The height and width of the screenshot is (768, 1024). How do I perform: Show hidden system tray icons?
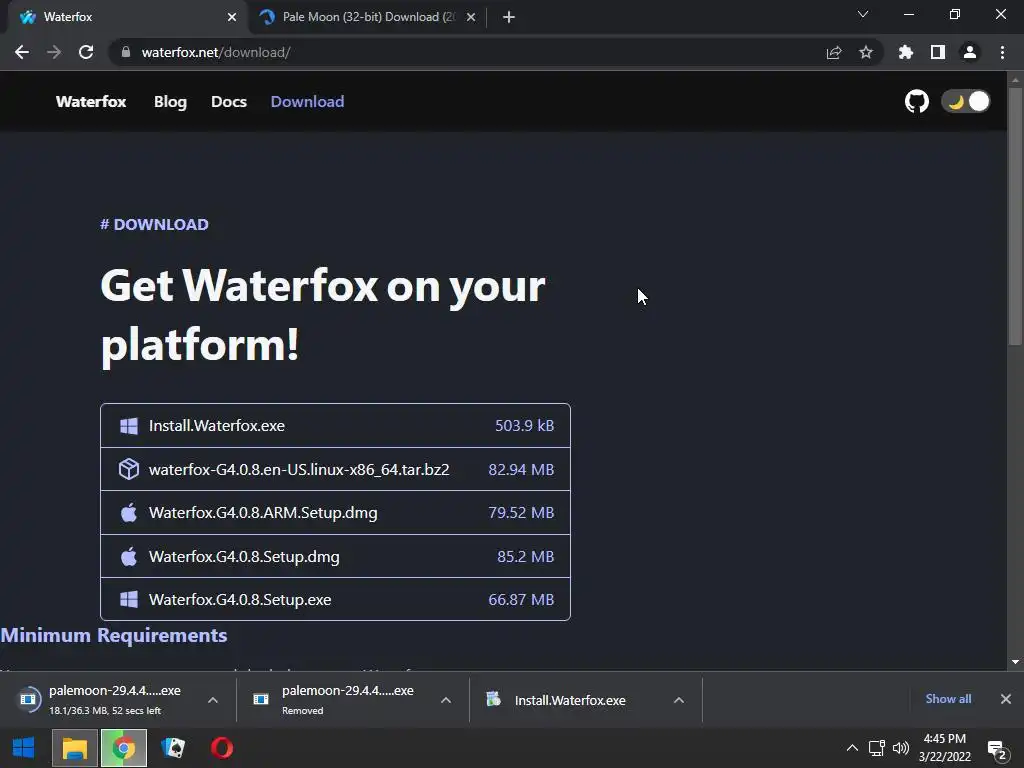click(852, 748)
